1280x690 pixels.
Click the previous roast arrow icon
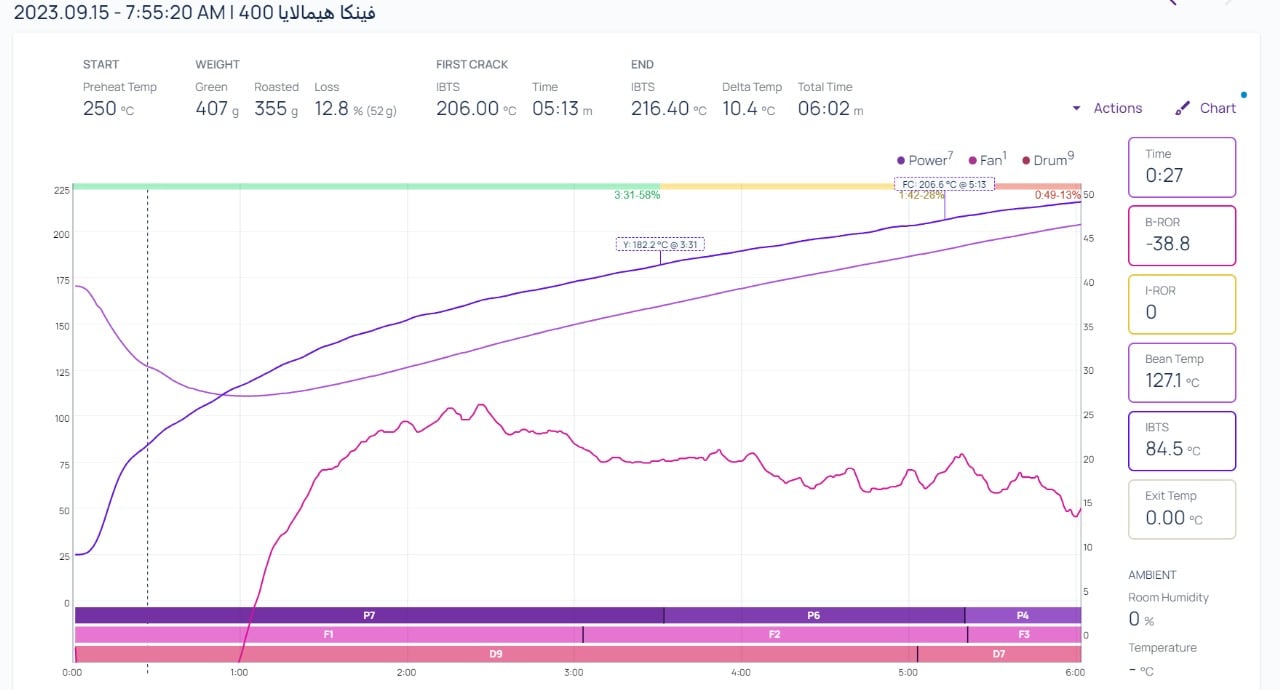click(1172, 3)
